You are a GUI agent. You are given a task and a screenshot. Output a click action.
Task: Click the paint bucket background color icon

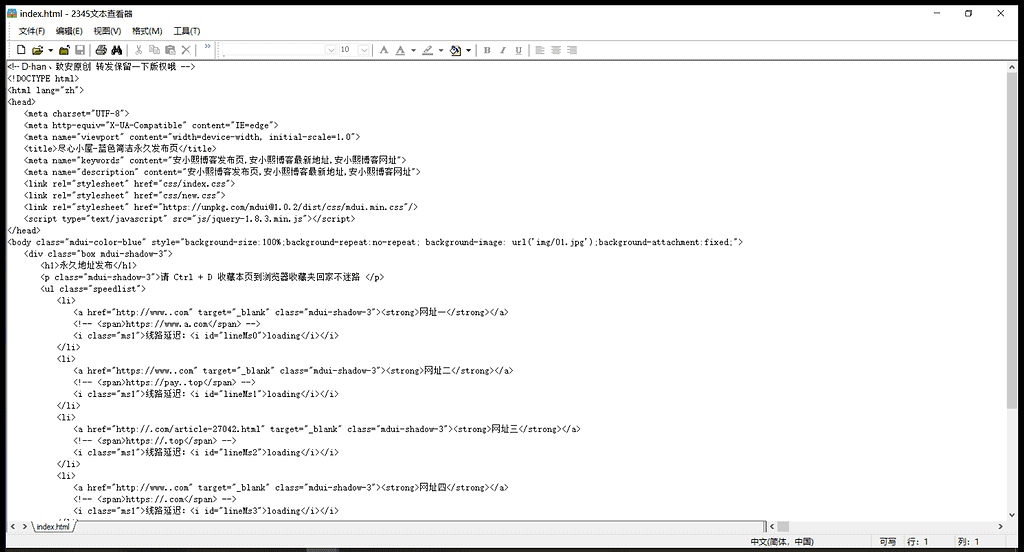coord(455,50)
